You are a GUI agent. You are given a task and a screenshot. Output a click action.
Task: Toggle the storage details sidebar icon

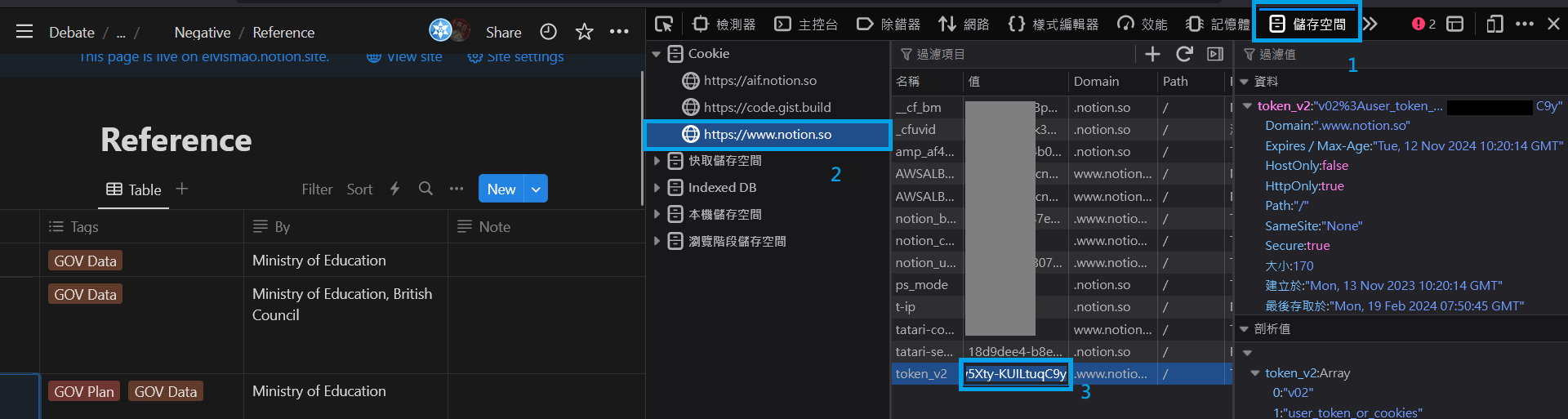[1215, 54]
